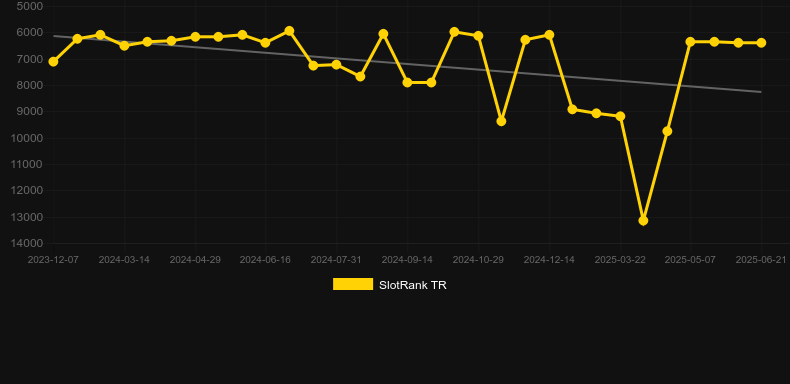Viewport: 790px width, 384px height.
Task: Click the 2024-03-14 date label
Action: 124,260
